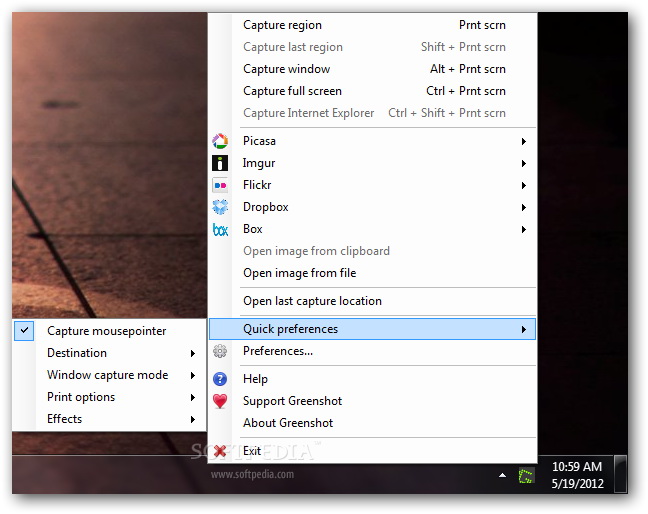
Task: Toggle the Capture mousepointer checkmark
Action: pyautogui.click(x=24, y=331)
